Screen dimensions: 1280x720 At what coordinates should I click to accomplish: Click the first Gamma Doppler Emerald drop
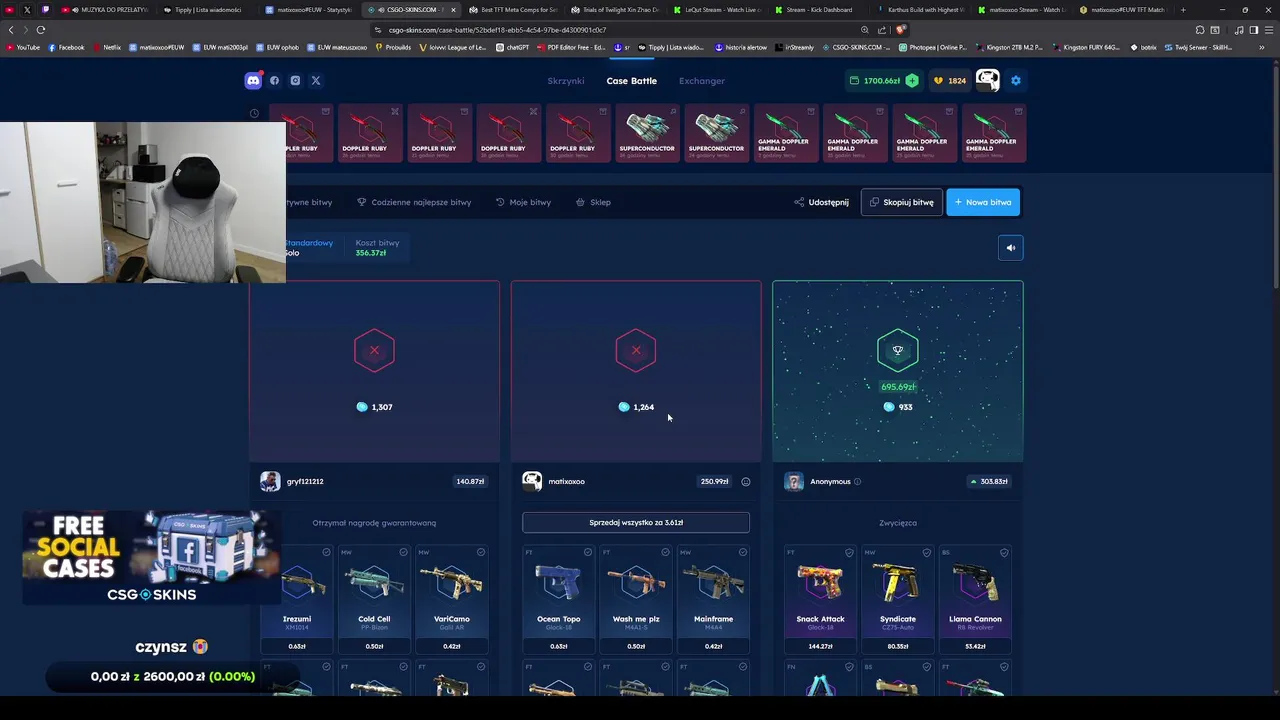pos(785,133)
